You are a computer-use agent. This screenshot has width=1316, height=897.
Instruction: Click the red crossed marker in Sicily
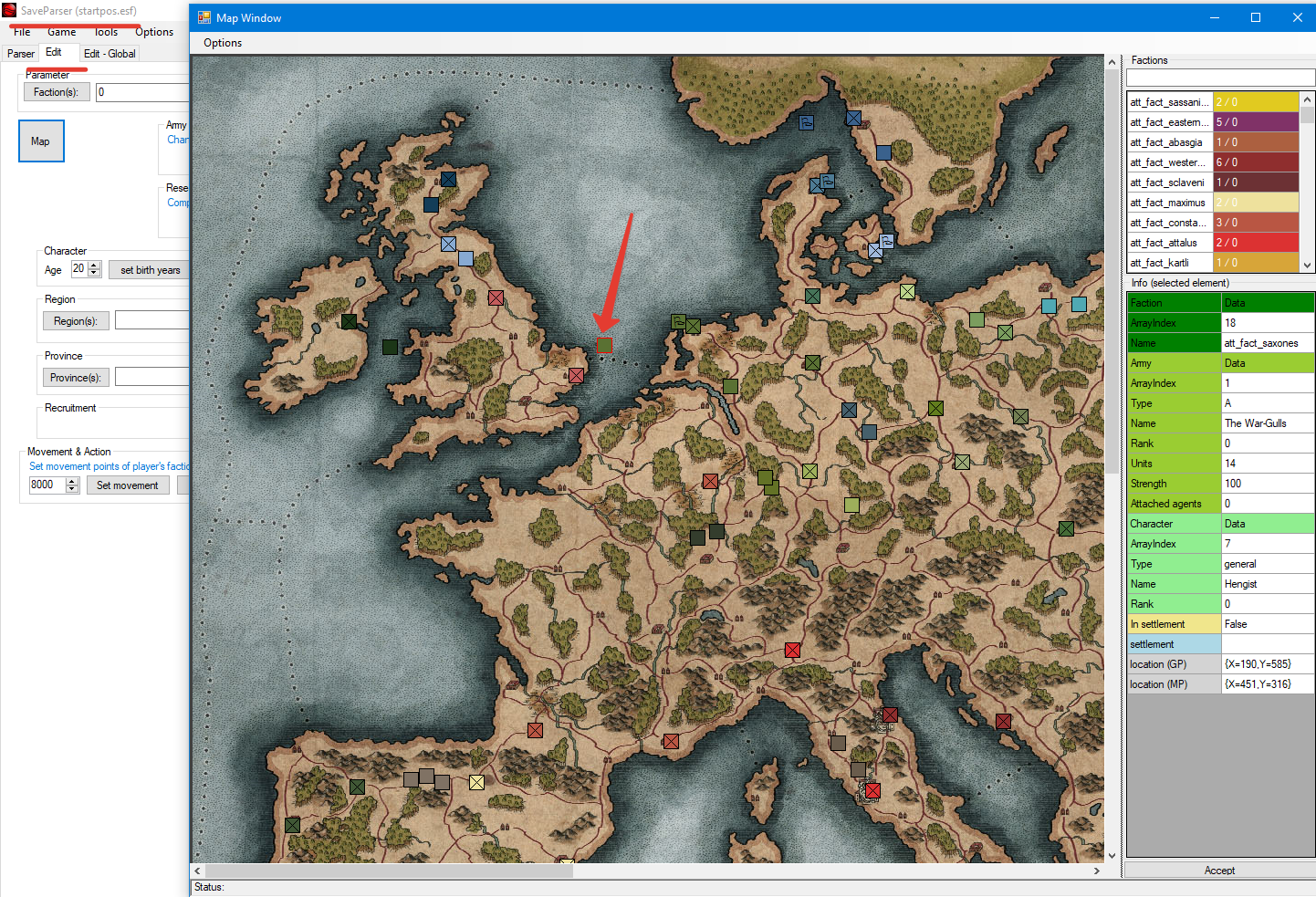click(x=872, y=790)
